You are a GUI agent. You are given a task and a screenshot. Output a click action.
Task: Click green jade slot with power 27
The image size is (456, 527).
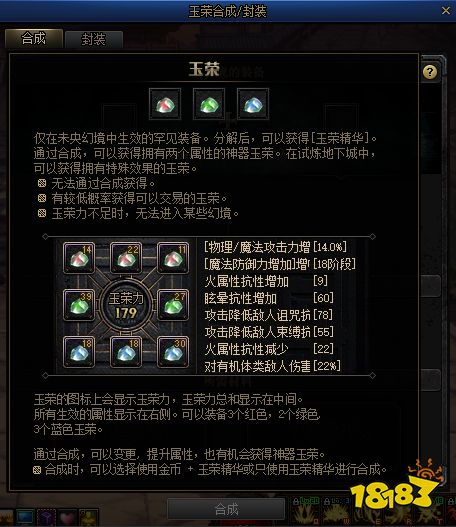173,305
